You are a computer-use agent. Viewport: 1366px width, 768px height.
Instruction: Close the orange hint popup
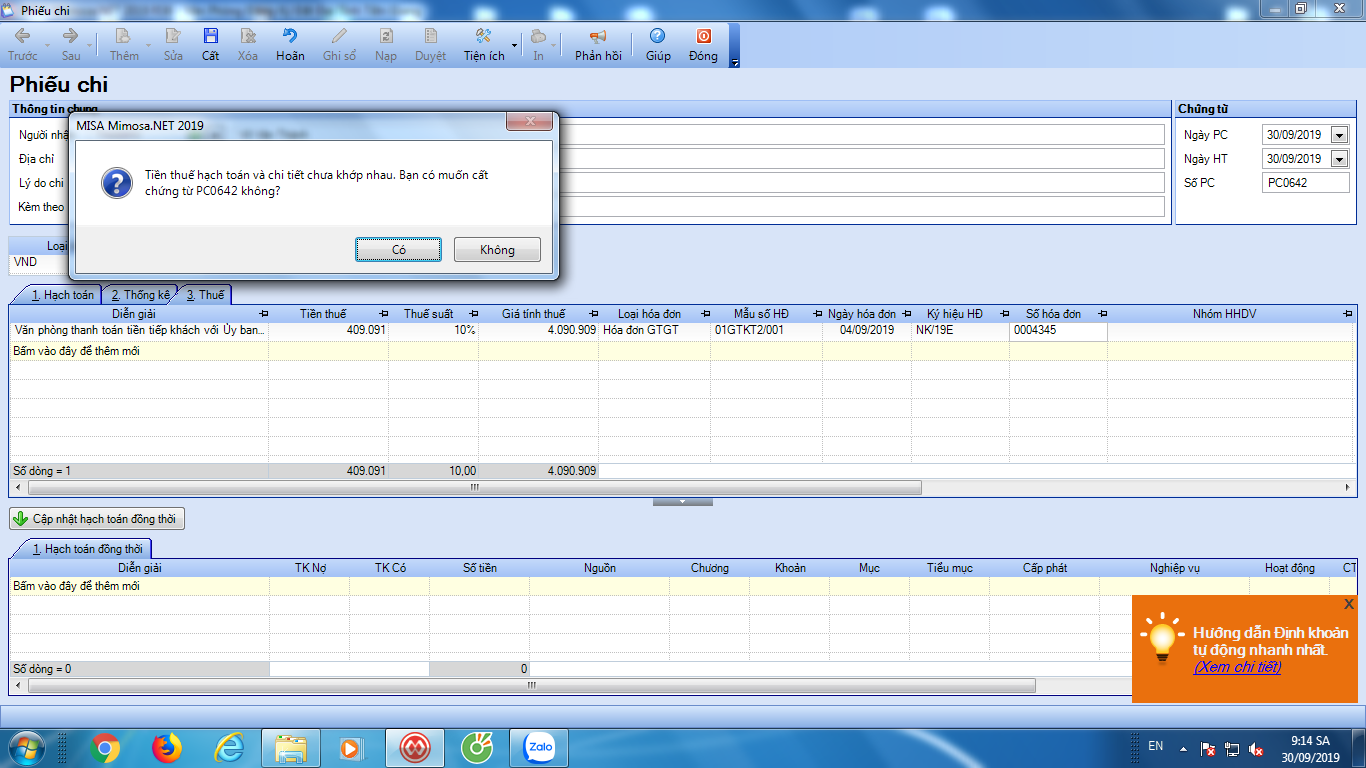click(x=1349, y=604)
